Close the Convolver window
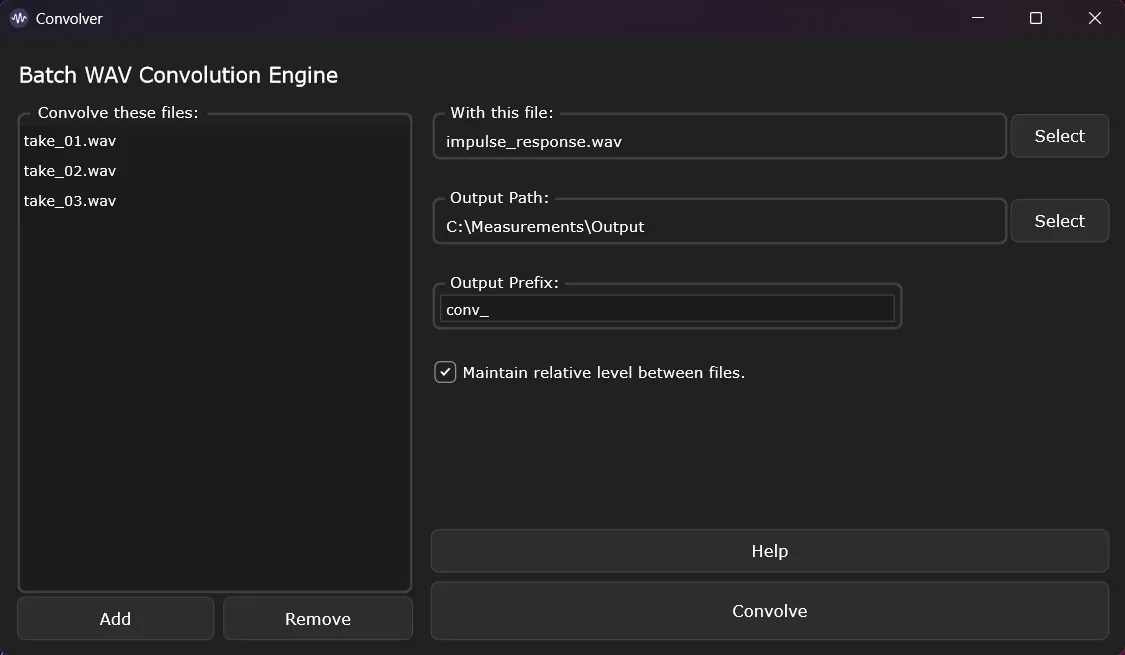The image size is (1125, 655). 1094,19
